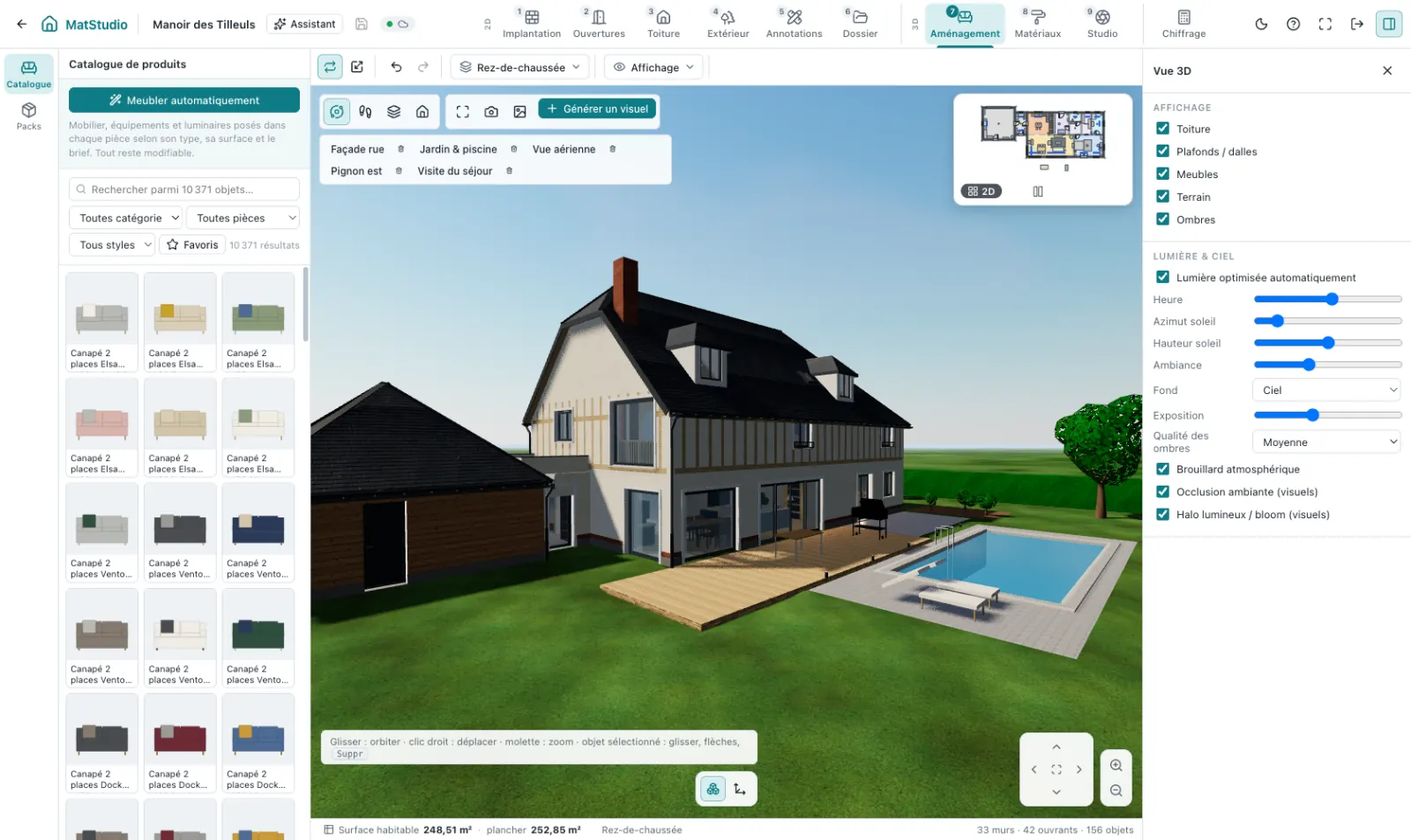1411x840 pixels.
Task: Open Packs in the left sidebar
Action: [29, 116]
